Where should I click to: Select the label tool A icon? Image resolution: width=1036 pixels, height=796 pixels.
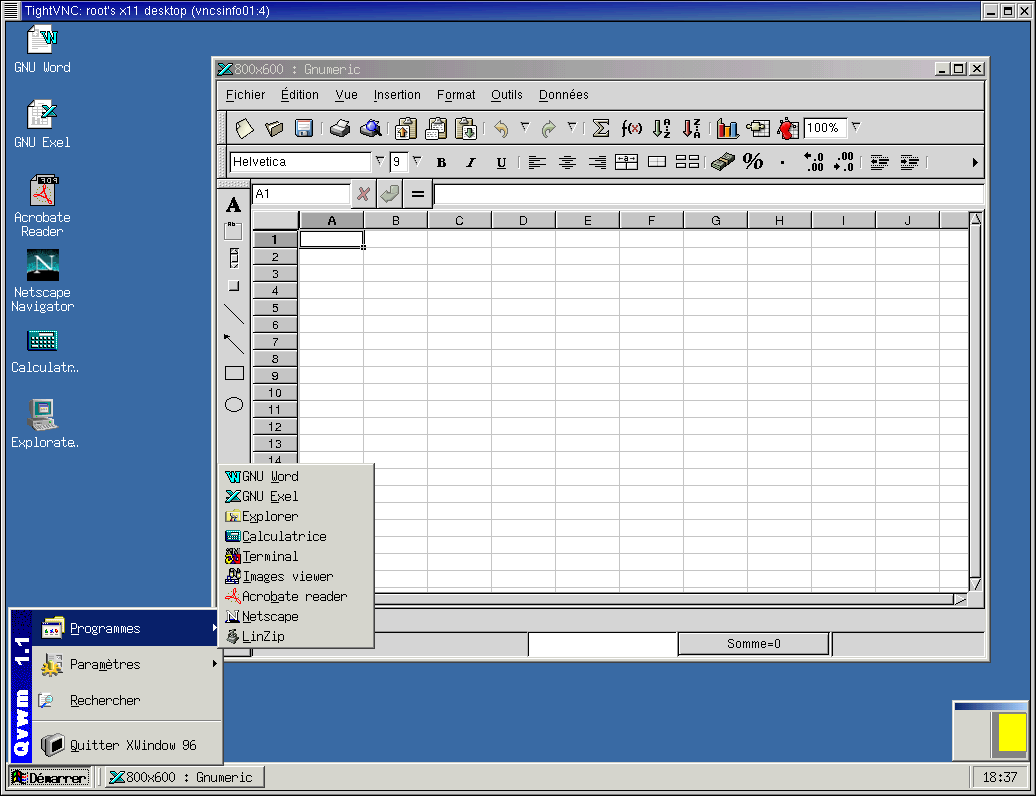tap(233, 205)
